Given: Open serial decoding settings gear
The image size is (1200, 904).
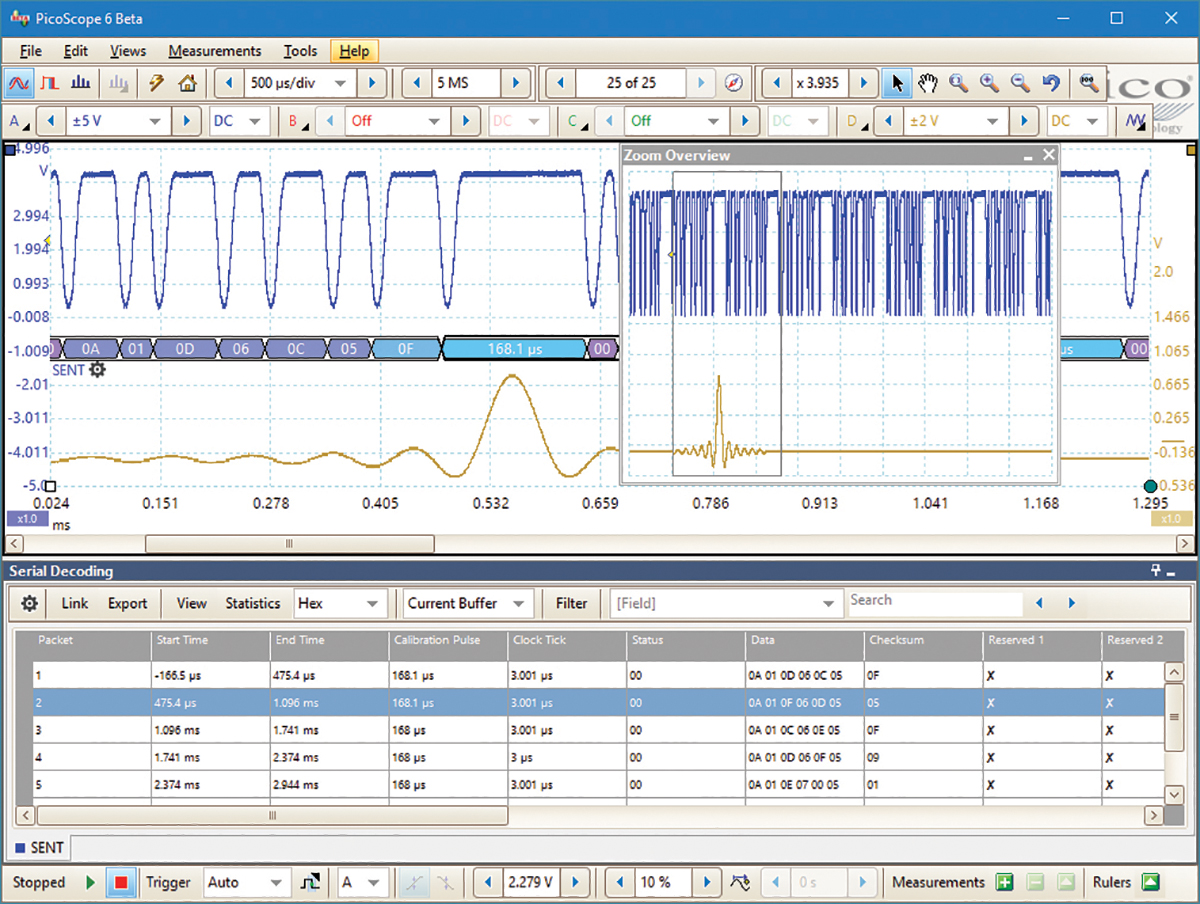Looking at the screenshot, I should (30, 604).
